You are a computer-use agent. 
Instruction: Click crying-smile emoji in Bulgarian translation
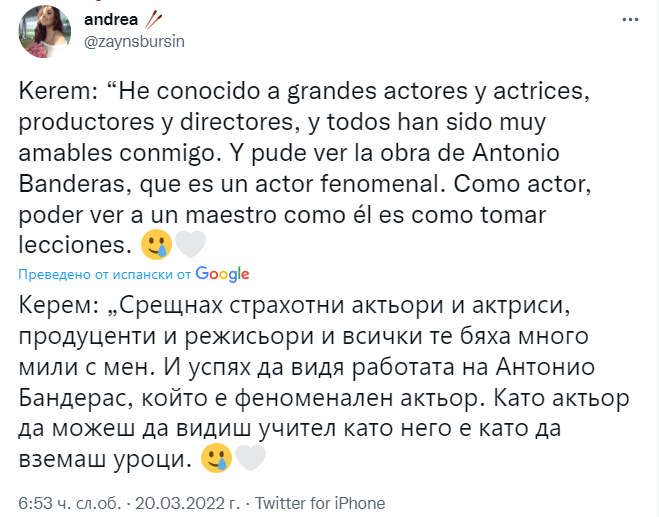(x=215, y=458)
